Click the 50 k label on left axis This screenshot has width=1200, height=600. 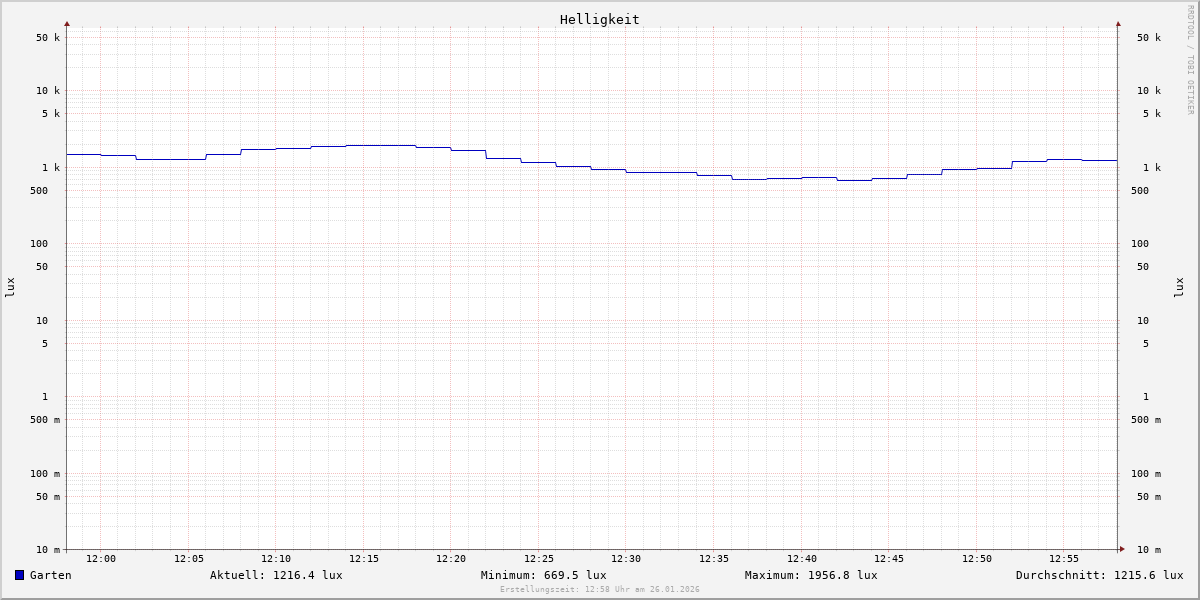point(48,38)
